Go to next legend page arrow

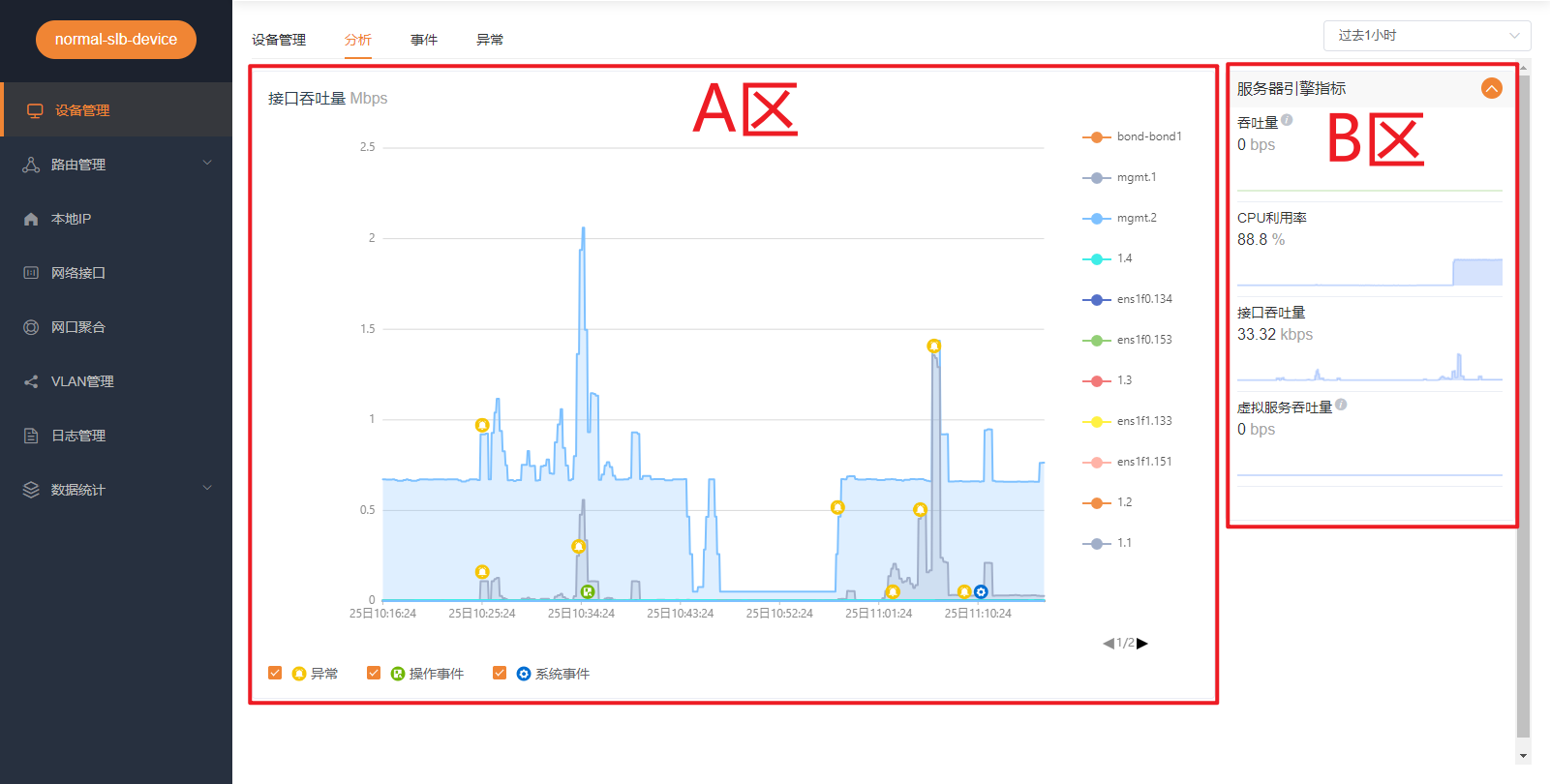pyautogui.click(x=1142, y=643)
